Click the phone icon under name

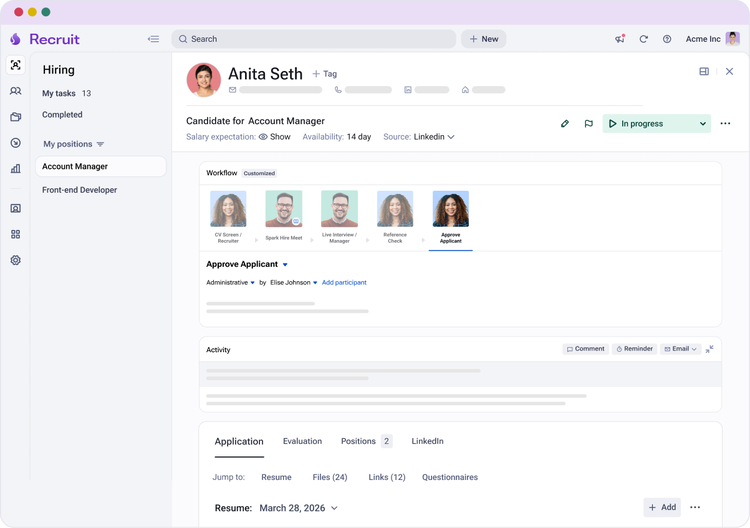(338, 89)
